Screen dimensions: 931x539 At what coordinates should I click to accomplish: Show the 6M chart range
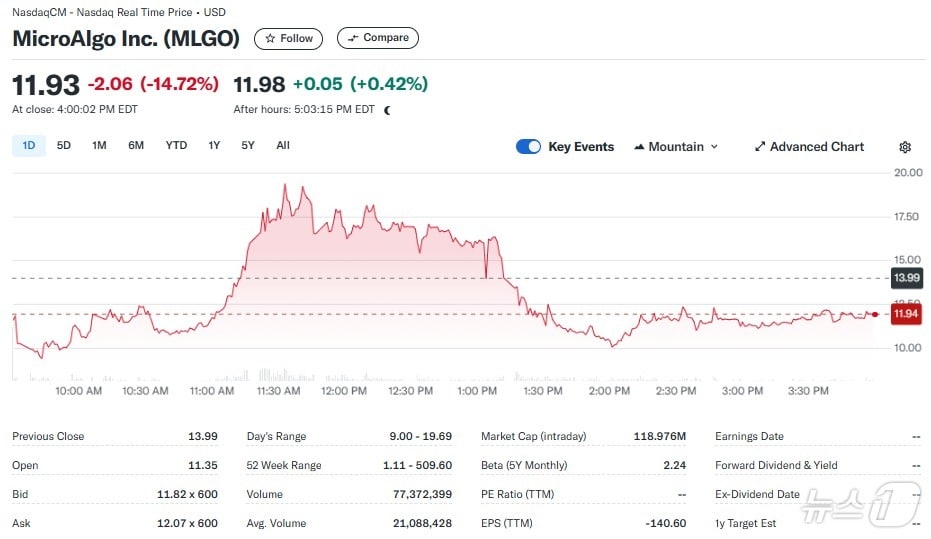coord(136,146)
